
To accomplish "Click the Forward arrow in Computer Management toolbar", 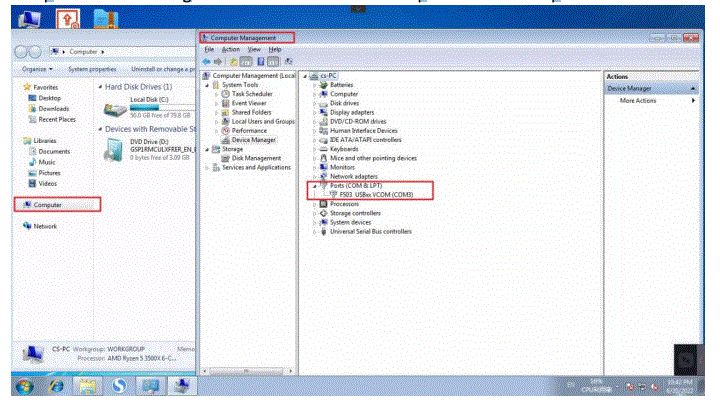I will (x=218, y=62).
